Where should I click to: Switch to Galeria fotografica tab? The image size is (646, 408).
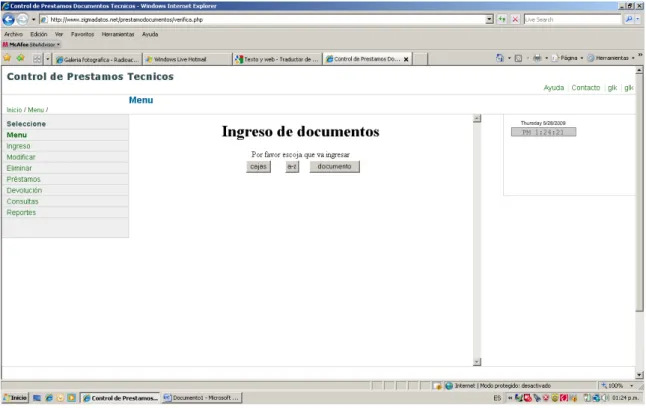click(97, 60)
